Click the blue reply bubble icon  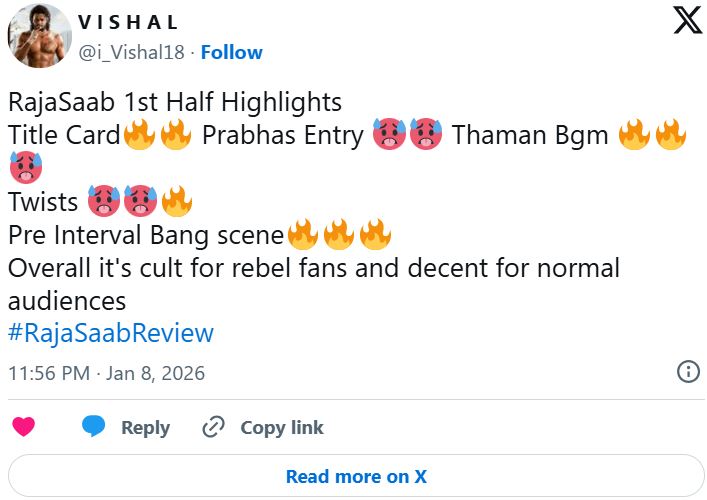[94, 427]
